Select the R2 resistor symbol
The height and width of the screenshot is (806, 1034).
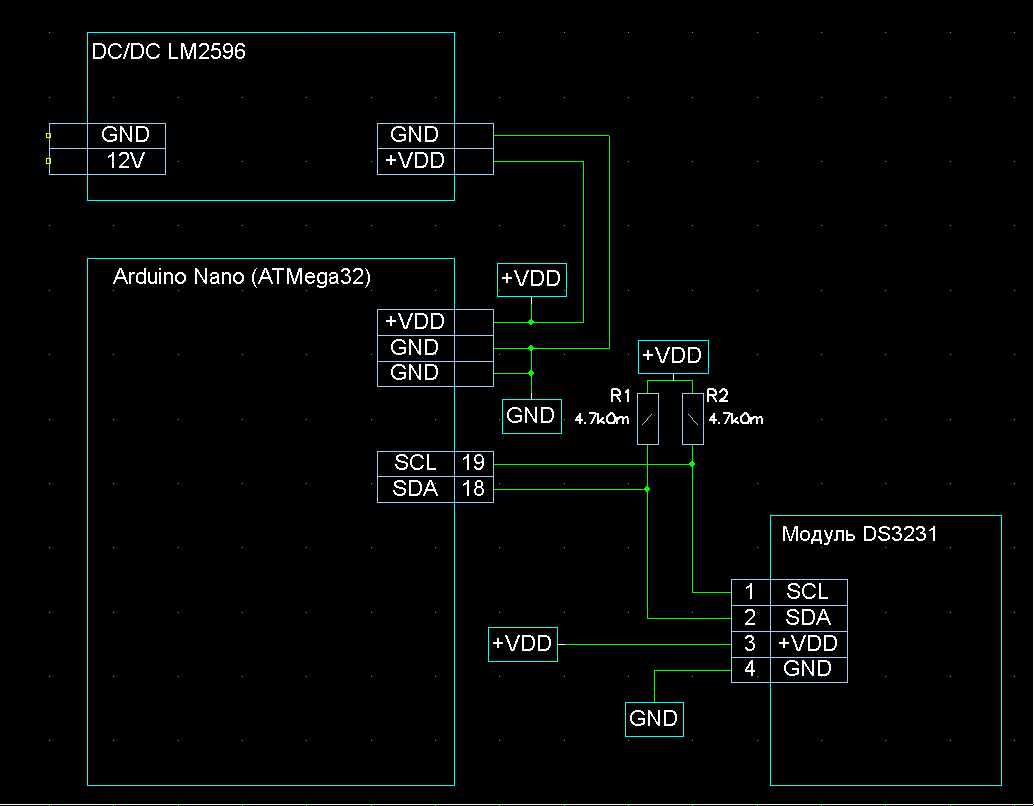coord(692,419)
